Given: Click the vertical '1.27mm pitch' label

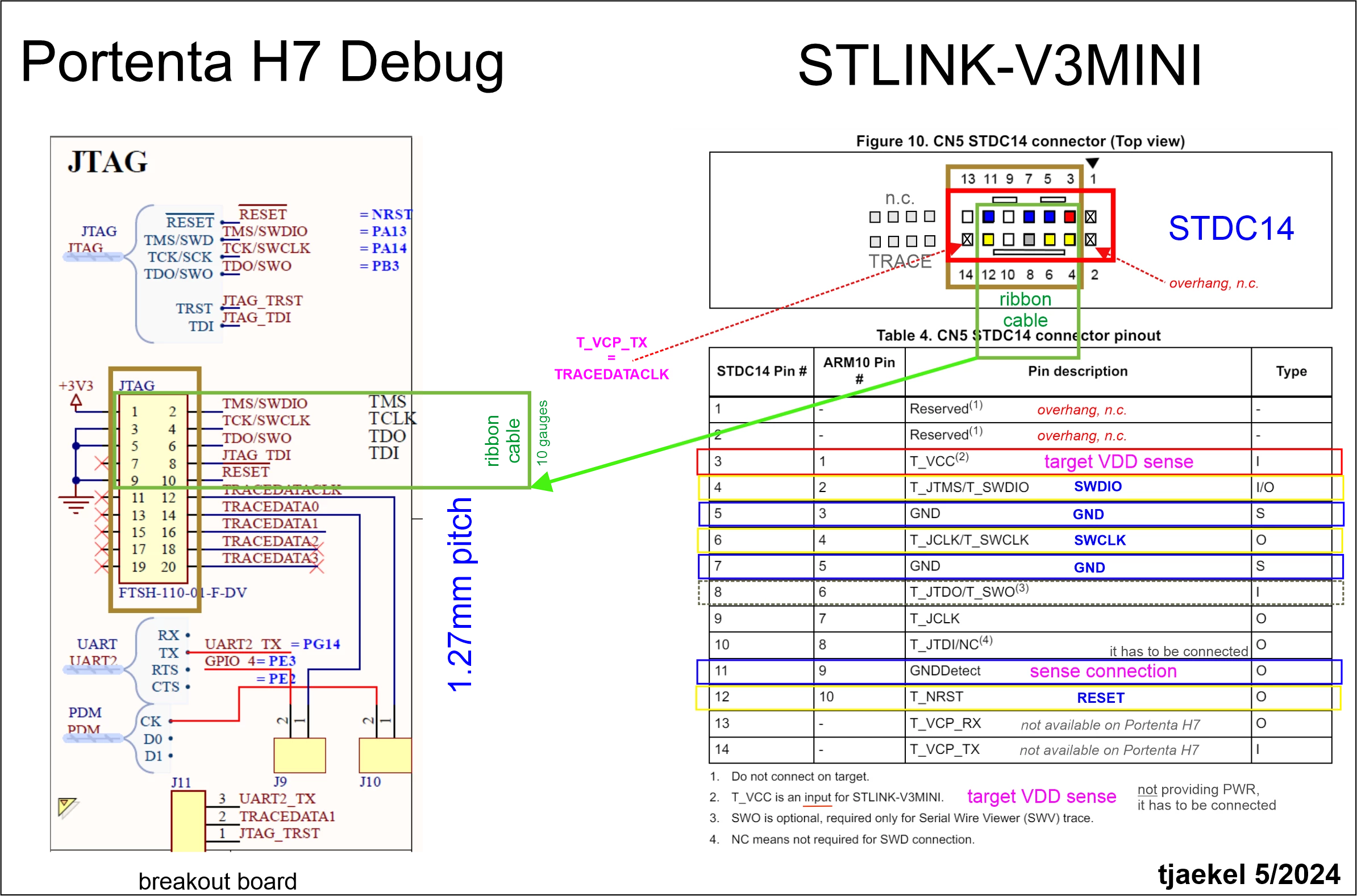Looking at the screenshot, I should click(x=460, y=595).
